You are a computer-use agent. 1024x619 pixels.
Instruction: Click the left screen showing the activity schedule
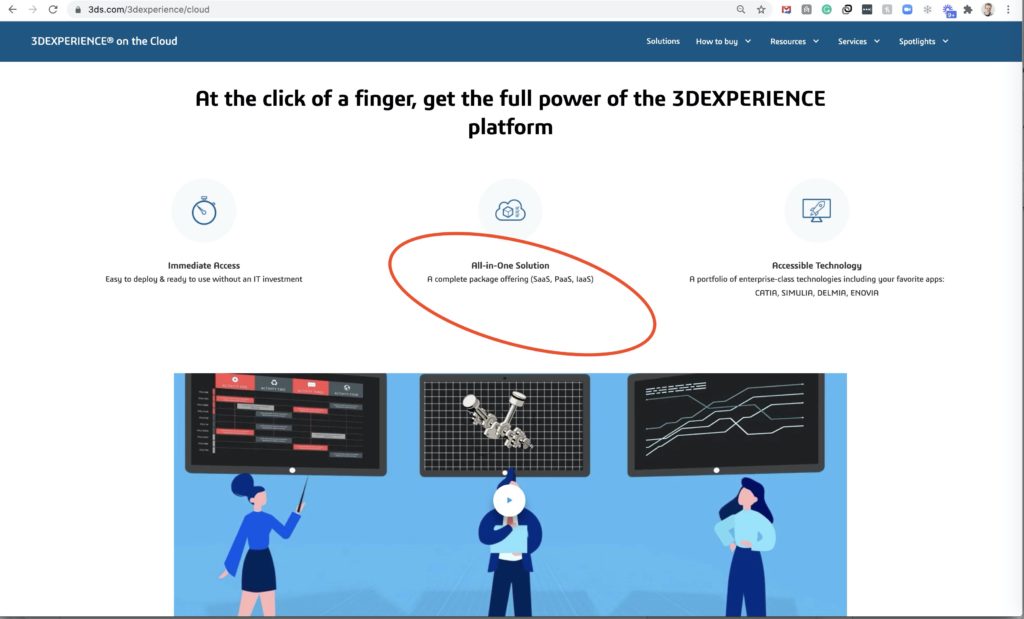tap(286, 423)
